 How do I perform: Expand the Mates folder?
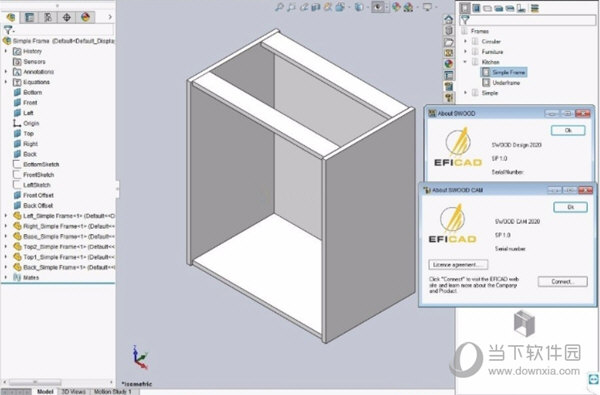(6, 277)
